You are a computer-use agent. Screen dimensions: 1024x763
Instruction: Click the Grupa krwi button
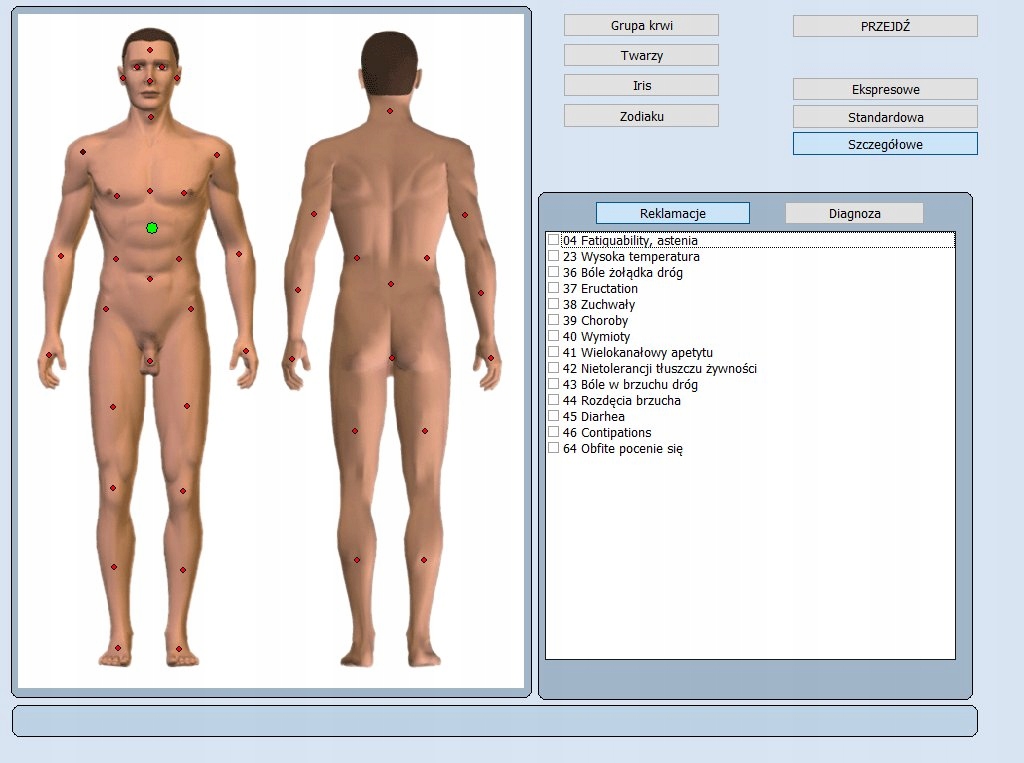[x=641, y=25]
